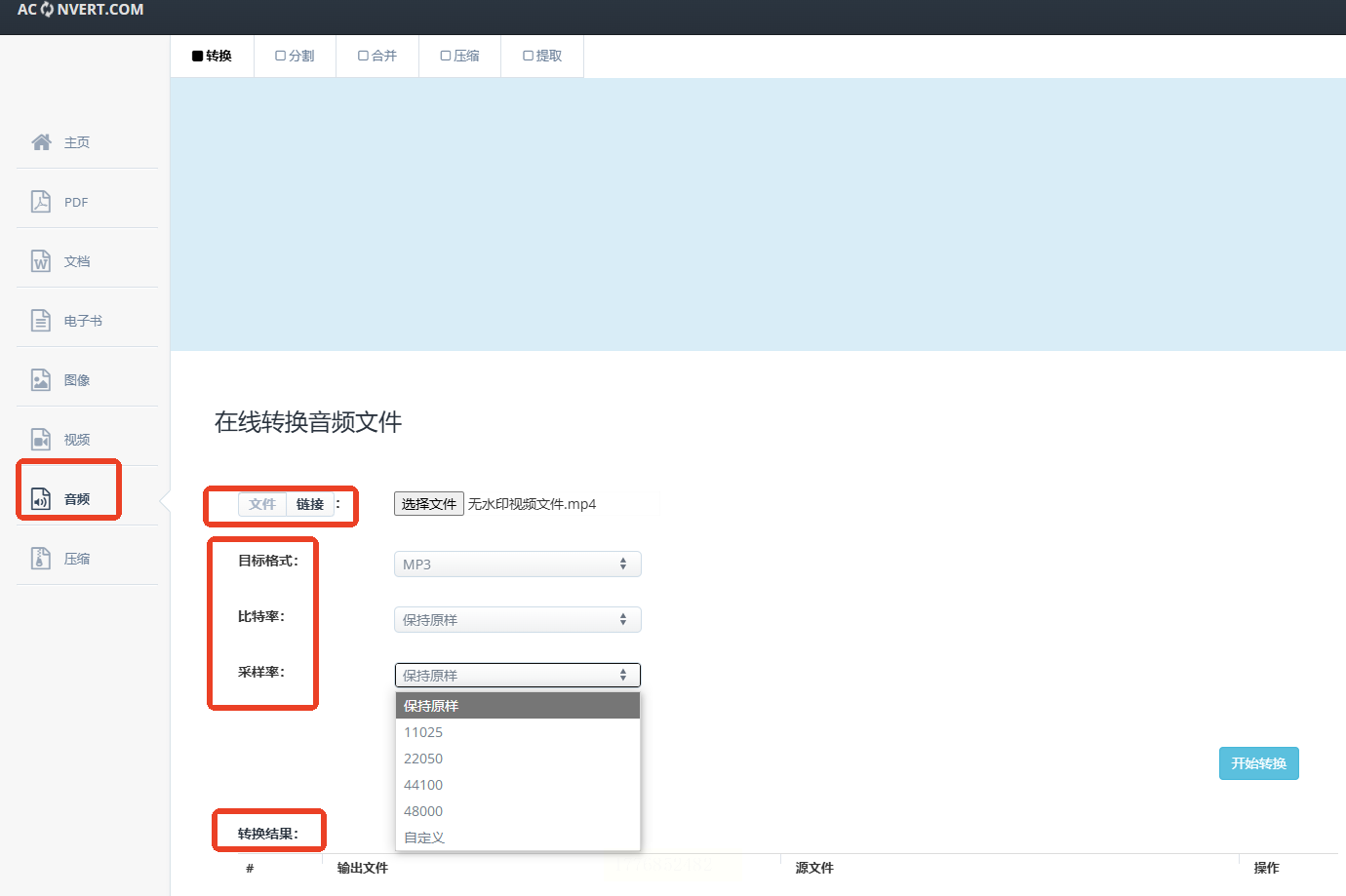Click the 无水印视频文件.mp4 file name
The height and width of the screenshot is (896, 1346).
532,504
